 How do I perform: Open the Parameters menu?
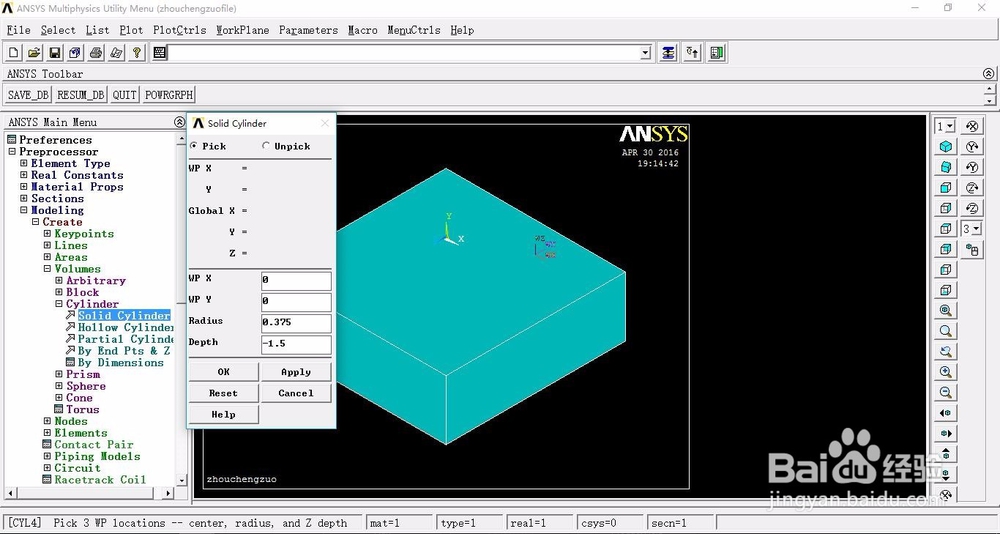pyautogui.click(x=309, y=30)
